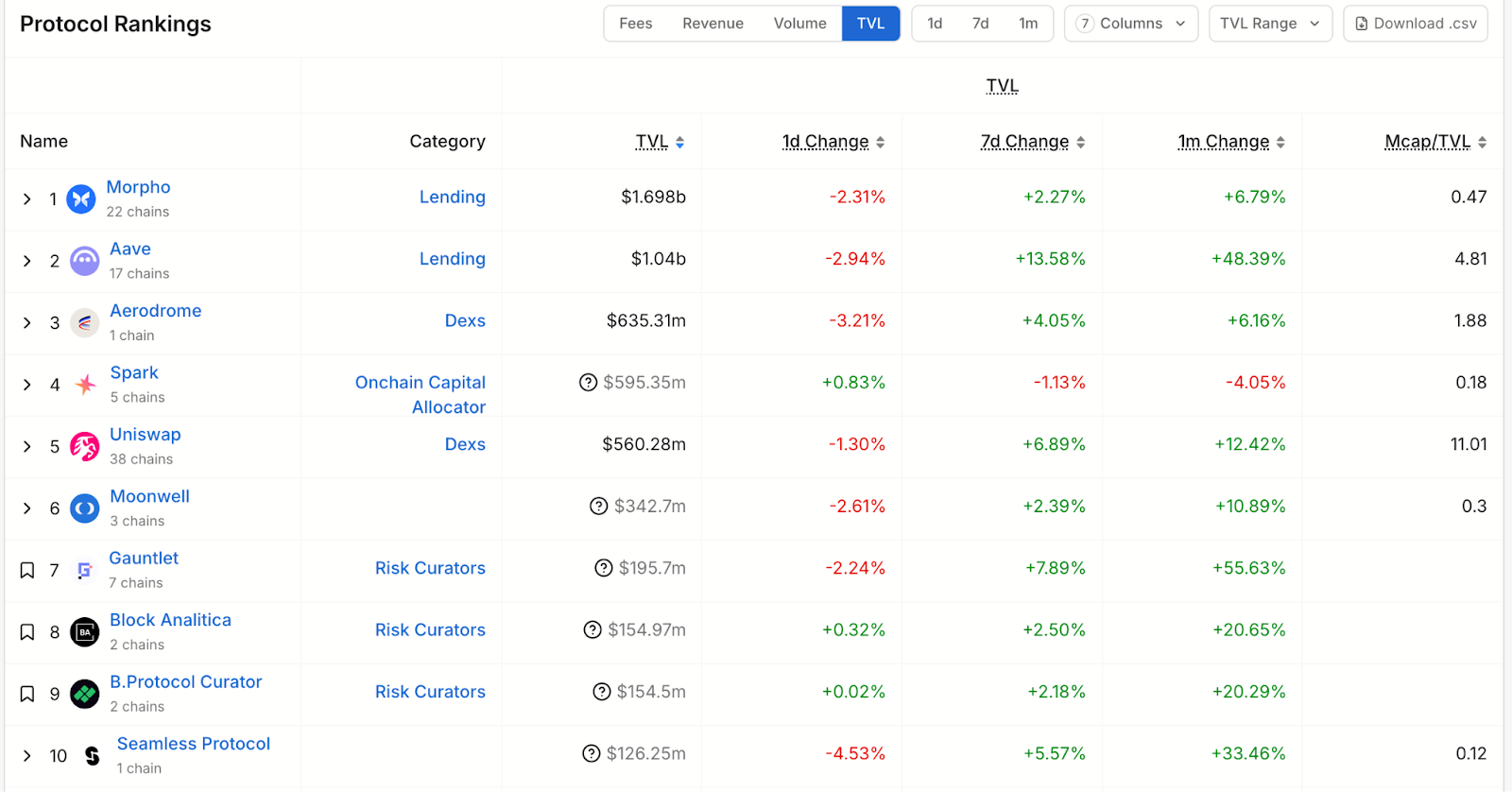Click the Morpho protocol logo icon
Screen dimensions: 1512x792
pyautogui.click(x=81, y=199)
